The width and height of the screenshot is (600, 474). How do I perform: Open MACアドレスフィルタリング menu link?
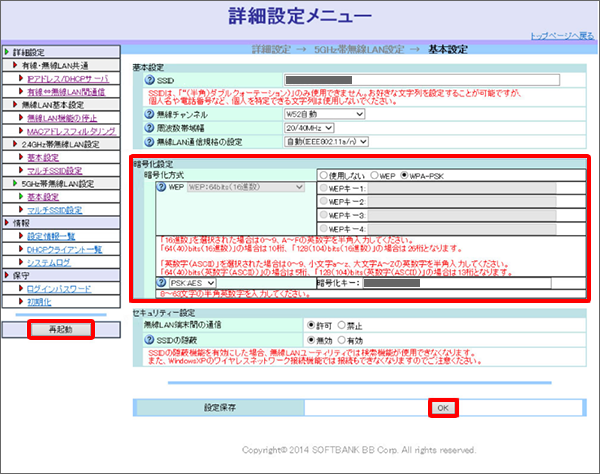tap(71, 131)
